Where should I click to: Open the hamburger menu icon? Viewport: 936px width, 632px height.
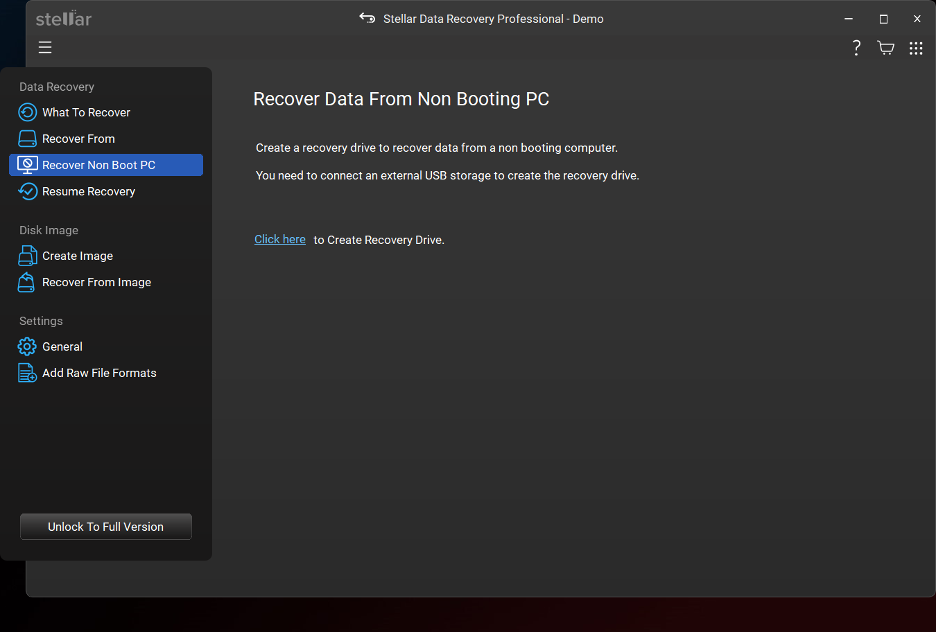tap(45, 47)
